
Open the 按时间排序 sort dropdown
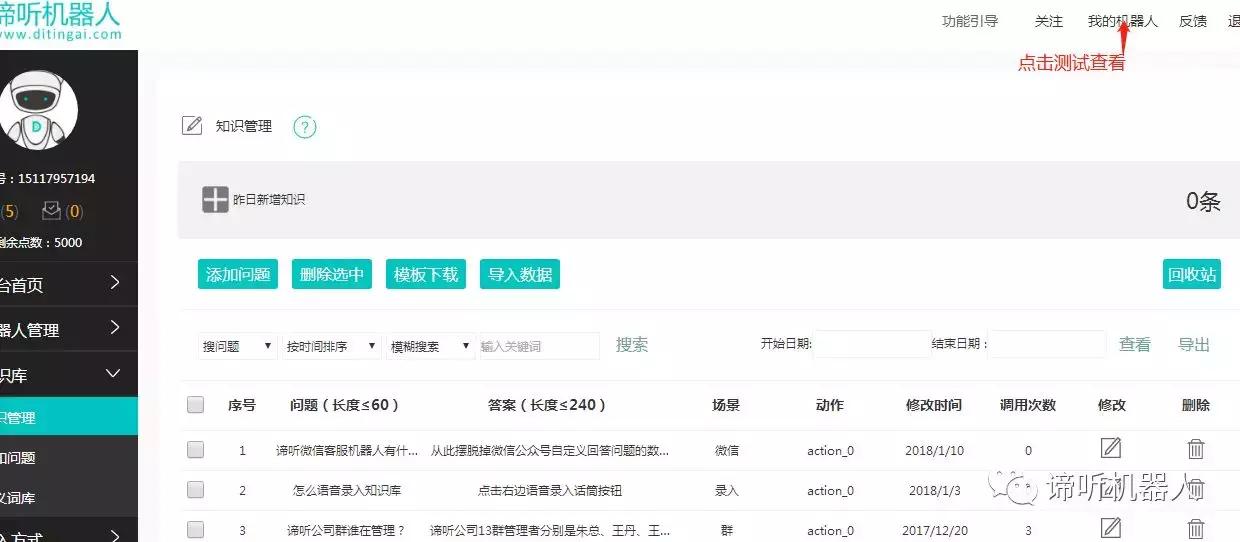point(332,346)
